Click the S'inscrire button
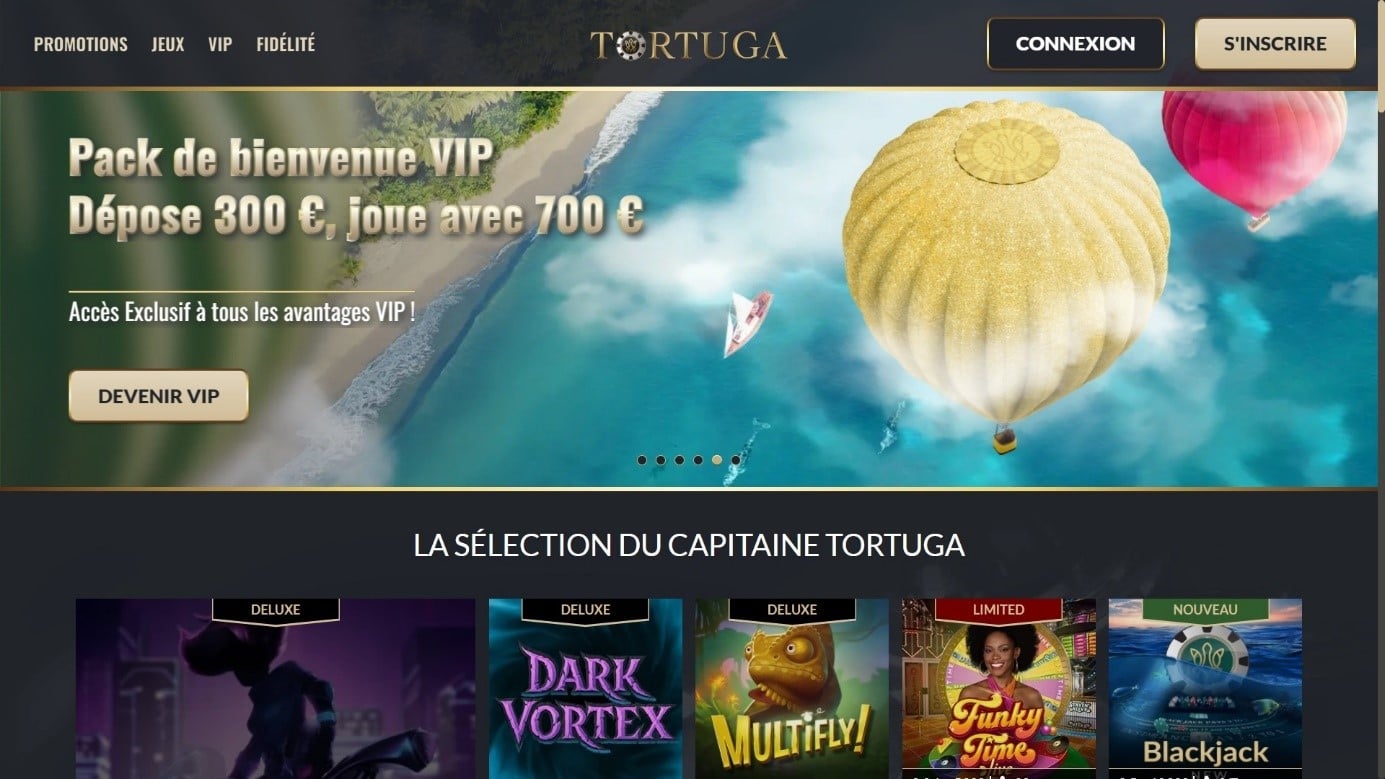Viewport: 1385px width, 779px height. pos(1275,44)
